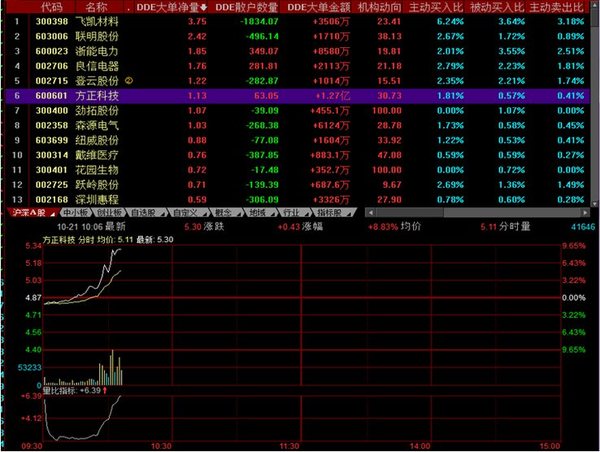600x452 pixels.
Task: Click the horizontal scrollbar right arrow
Action: click(585, 212)
